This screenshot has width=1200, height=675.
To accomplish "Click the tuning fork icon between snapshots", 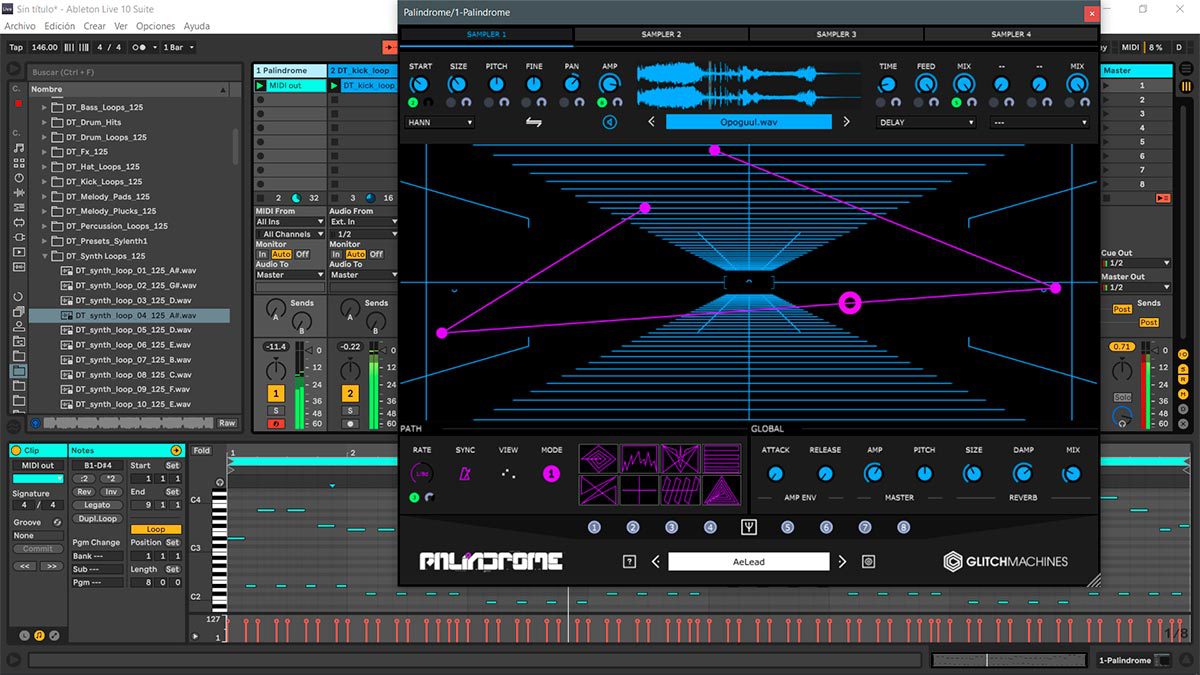I will tap(749, 527).
